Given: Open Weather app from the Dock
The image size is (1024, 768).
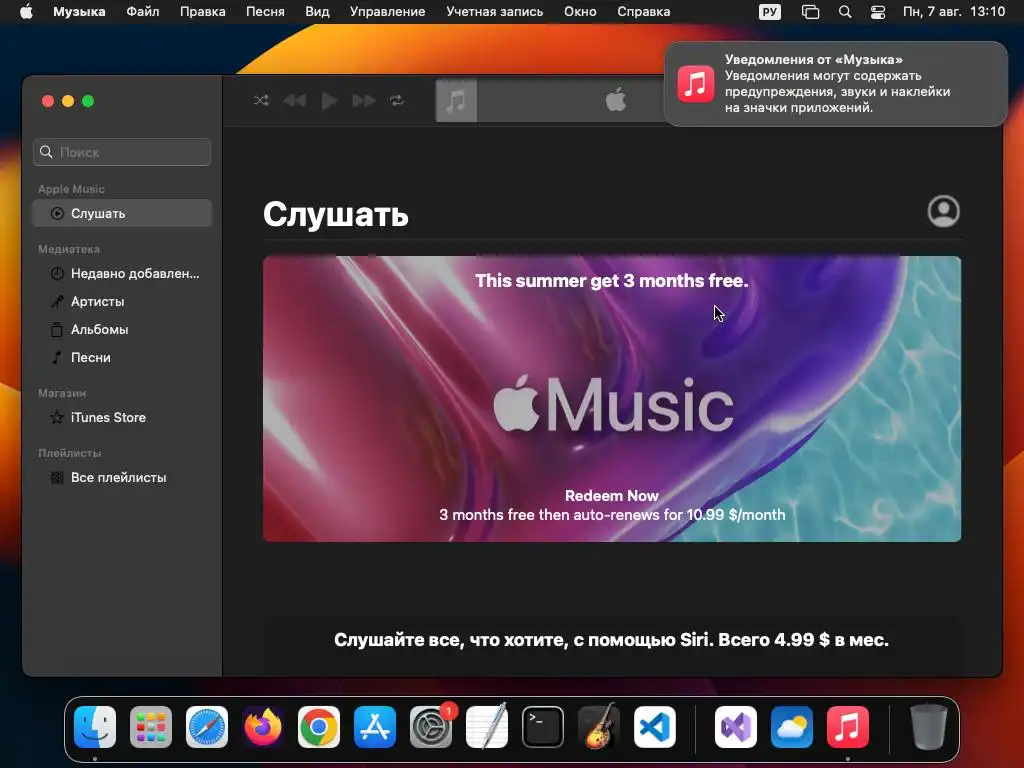Looking at the screenshot, I should pos(792,727).
